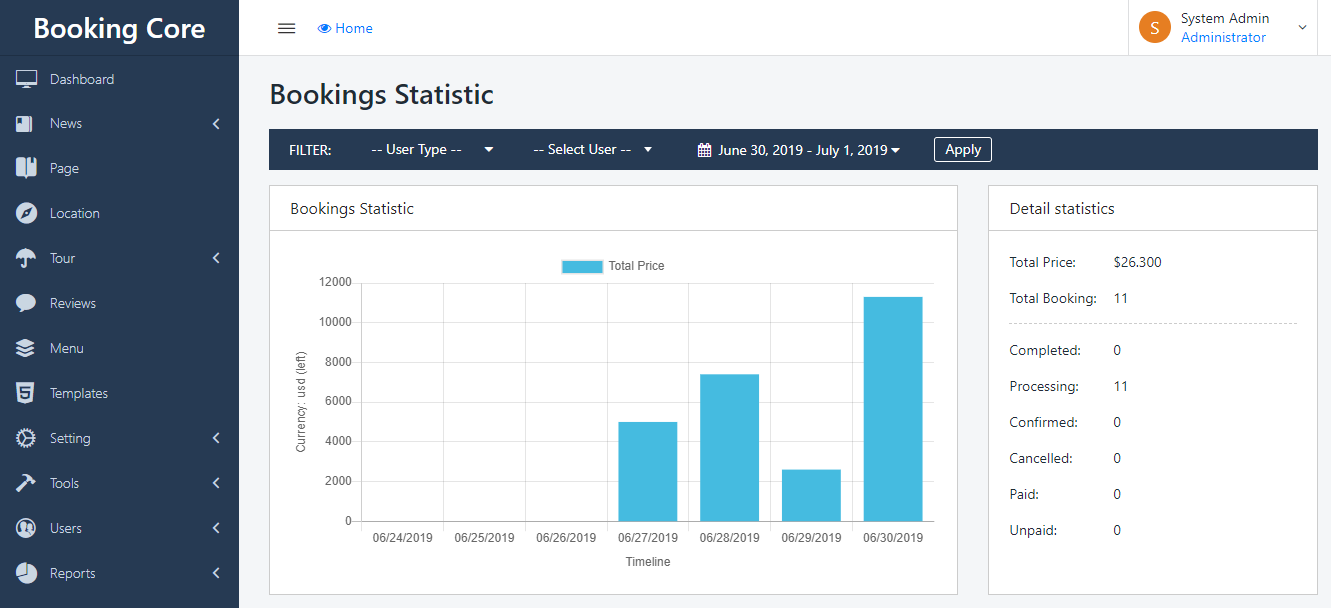
Task: Click the 06/30/2019 chart bar
Action: [893, 408]
